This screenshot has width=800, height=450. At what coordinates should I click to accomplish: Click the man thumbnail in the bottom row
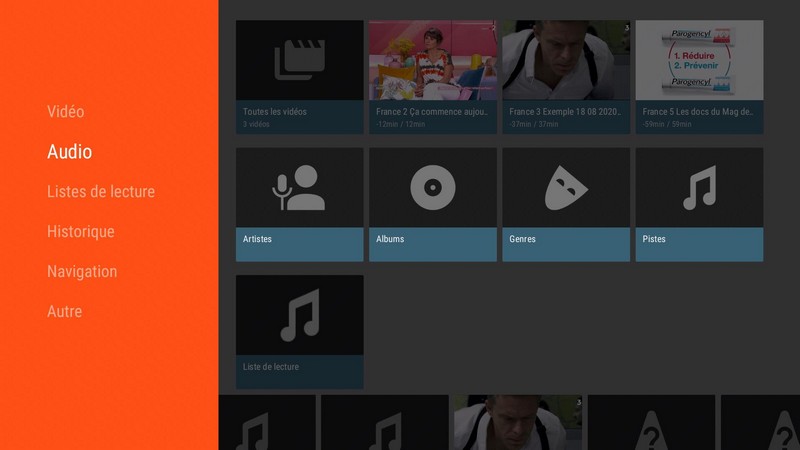coord(517,424)
